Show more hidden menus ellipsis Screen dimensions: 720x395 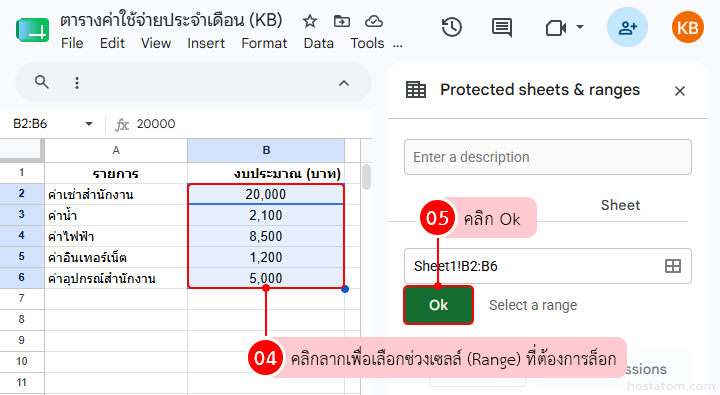[x=398, y=45]
